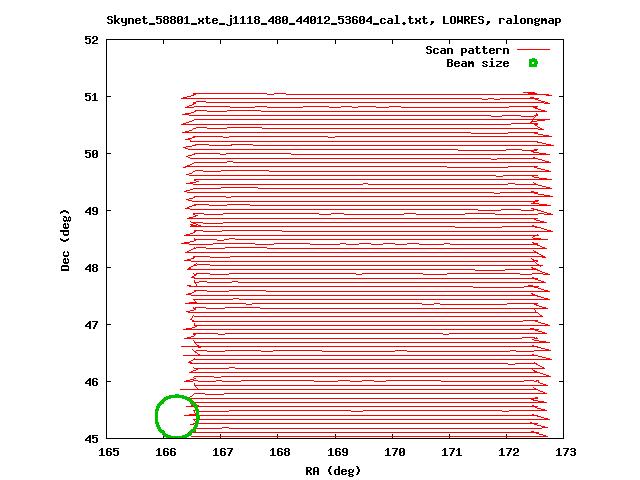The height and width of the screenshot is (480, 640).
Task: Click the x-axis tick label 167
Action: click(223, 452)
